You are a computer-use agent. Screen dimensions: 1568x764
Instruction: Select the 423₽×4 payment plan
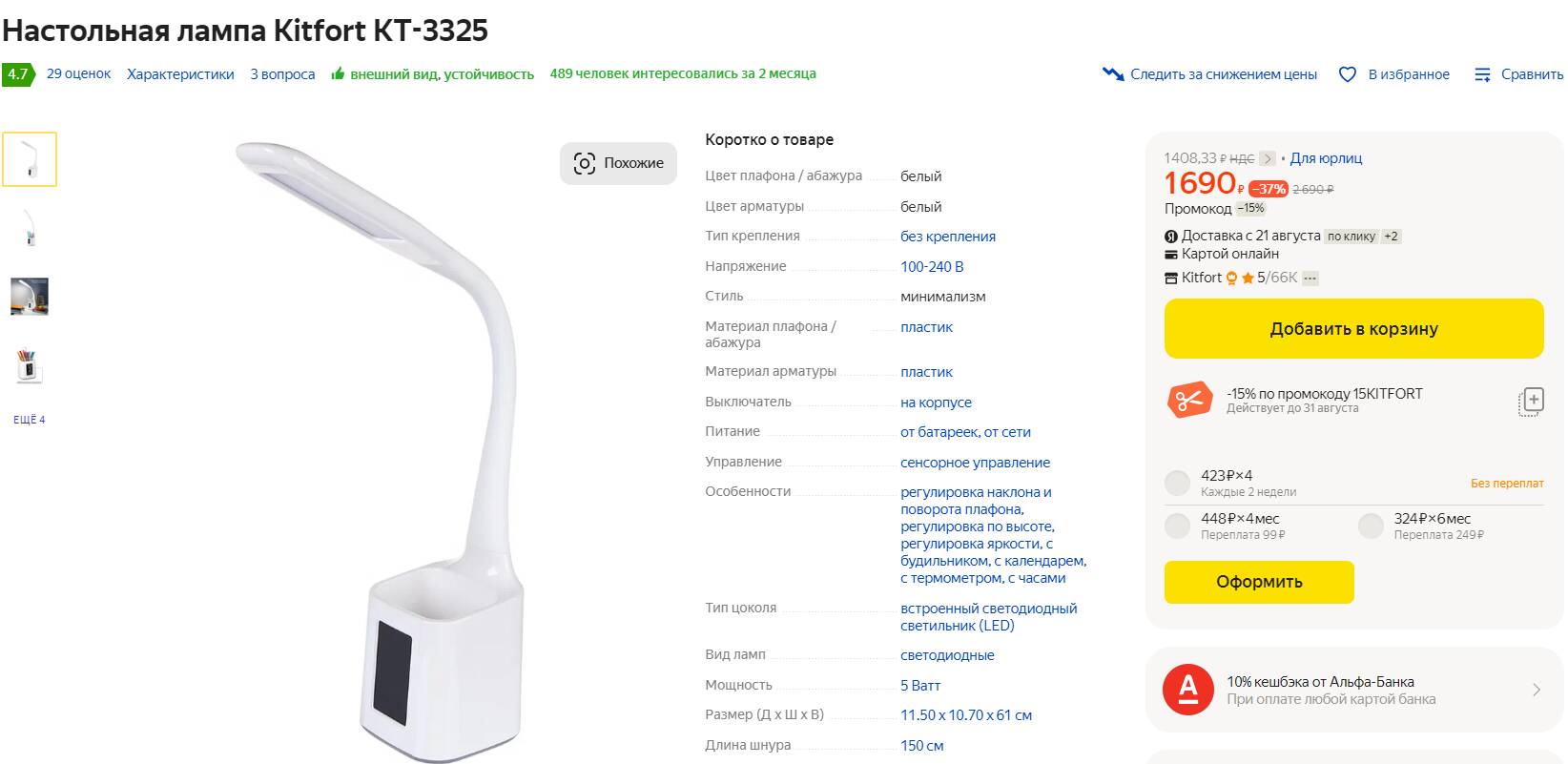[1178, 483]
